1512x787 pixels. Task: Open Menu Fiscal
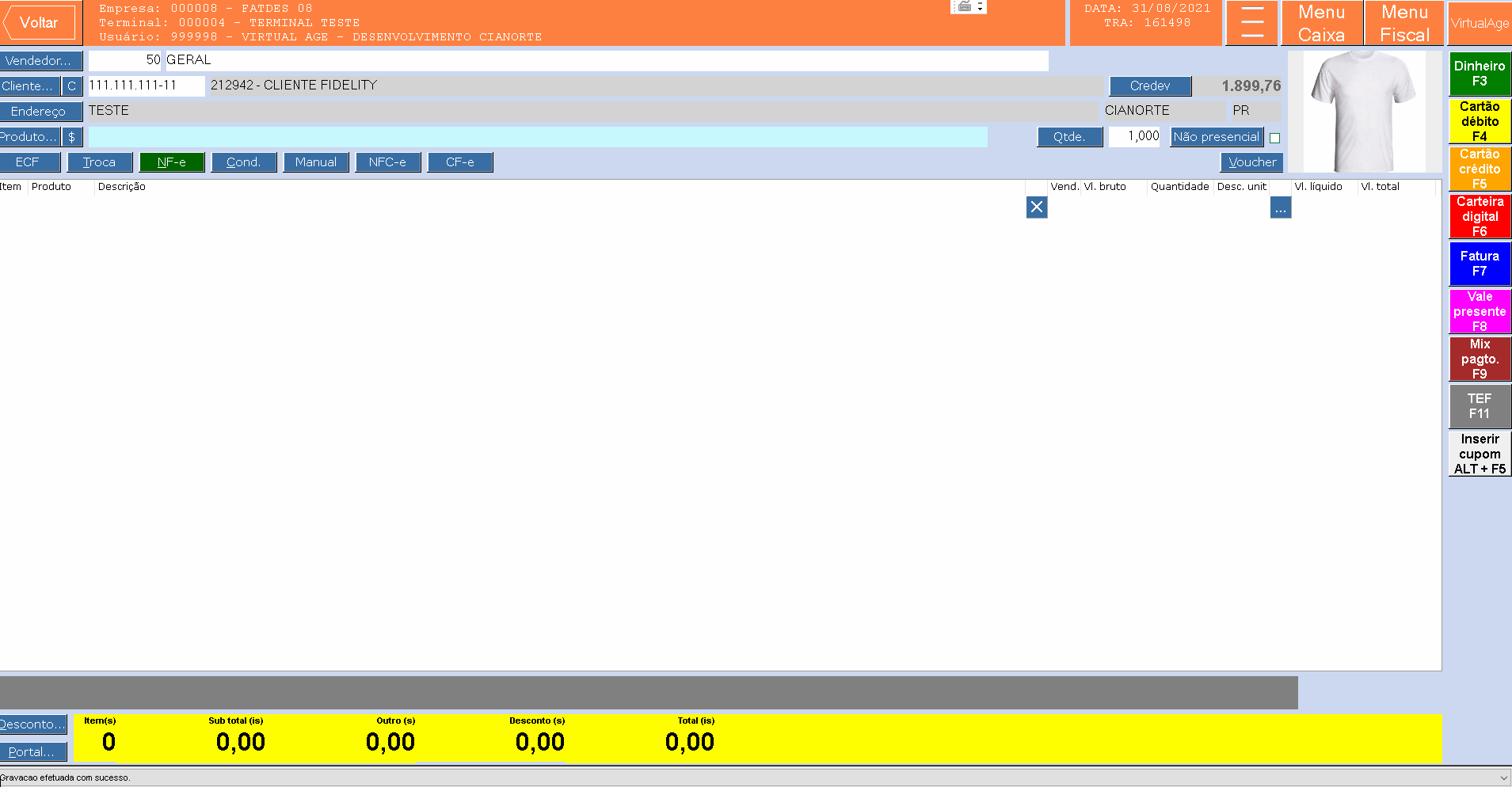1404,23
